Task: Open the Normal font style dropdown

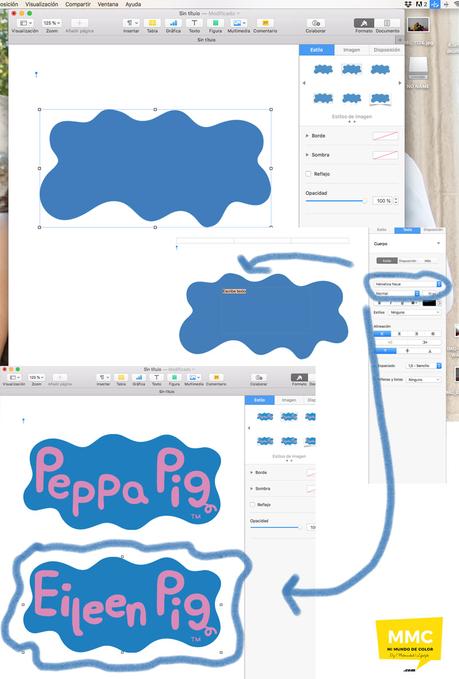Action: (397, 293)
